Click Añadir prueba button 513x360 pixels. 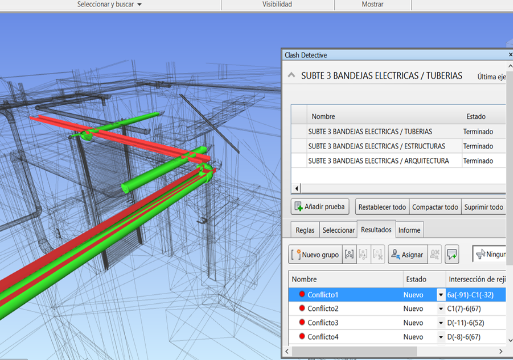320,207
